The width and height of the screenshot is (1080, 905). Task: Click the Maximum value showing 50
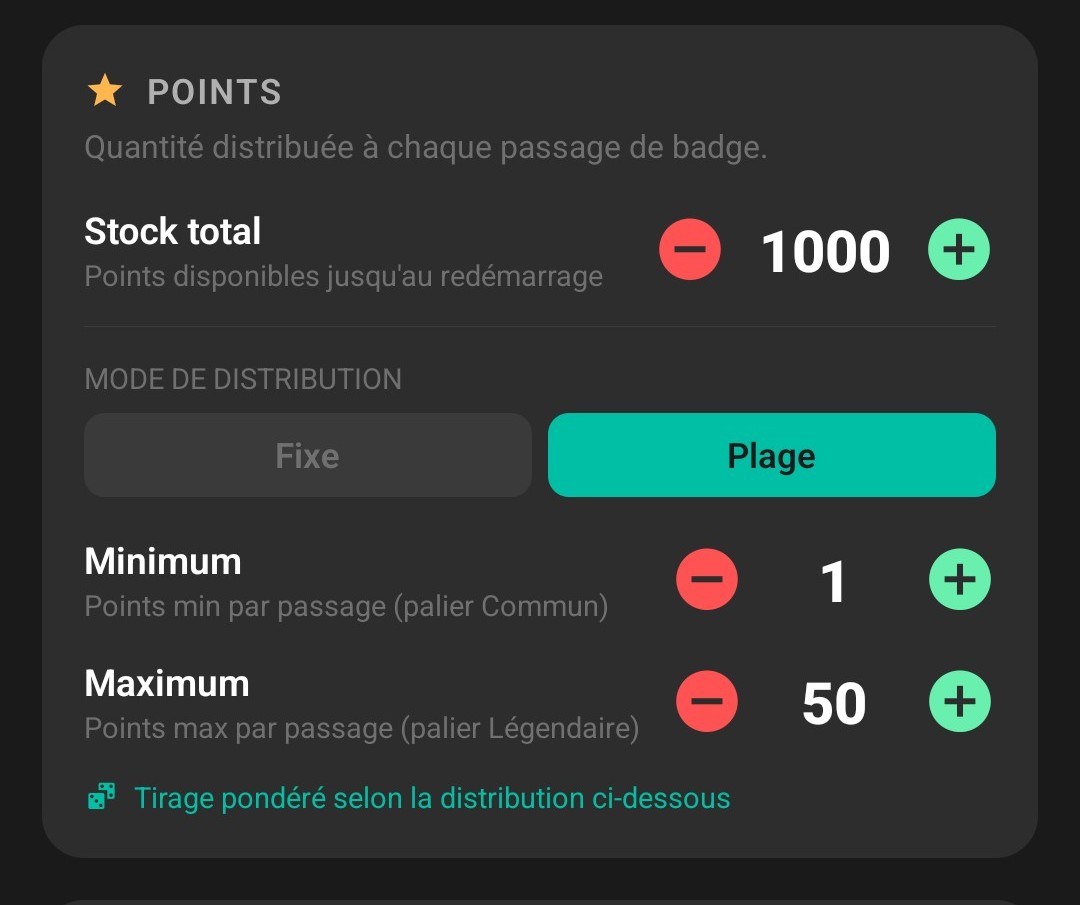point(835,701)
